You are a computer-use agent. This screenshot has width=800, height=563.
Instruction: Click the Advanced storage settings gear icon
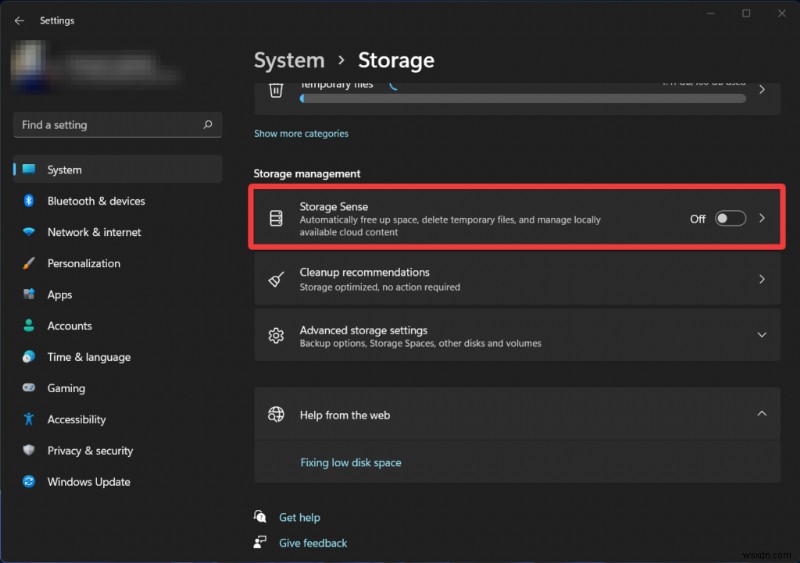coord(276,335)
